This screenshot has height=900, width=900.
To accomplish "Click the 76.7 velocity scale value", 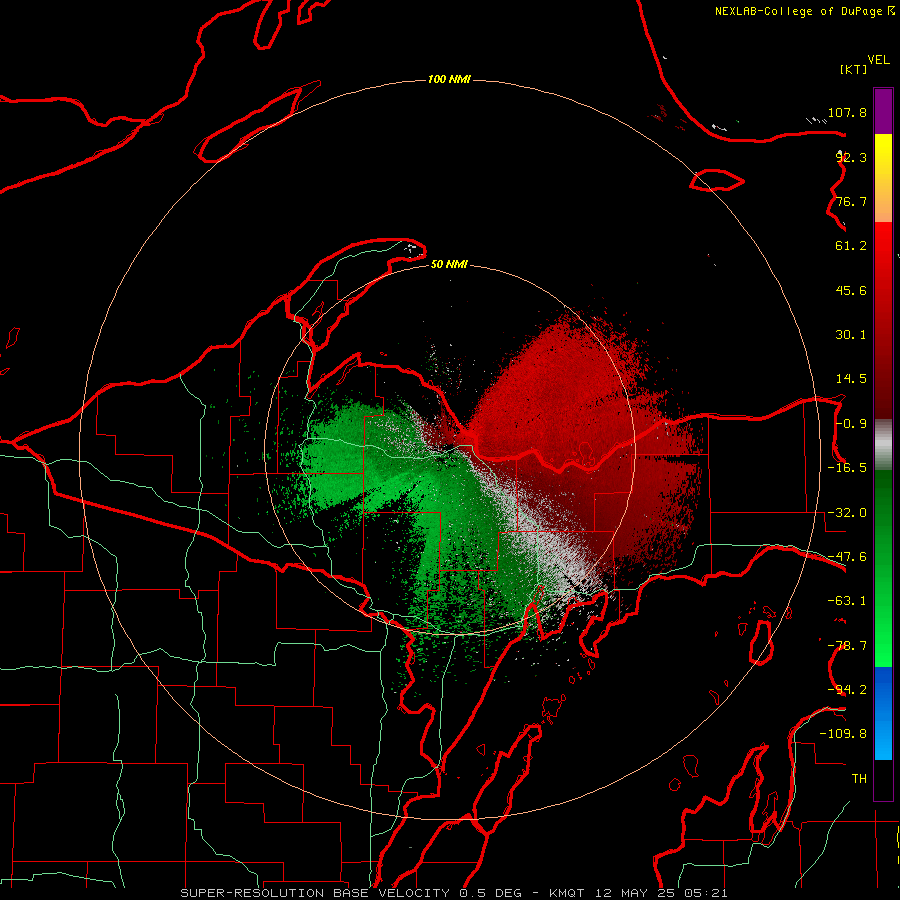I will coord(851,201).
